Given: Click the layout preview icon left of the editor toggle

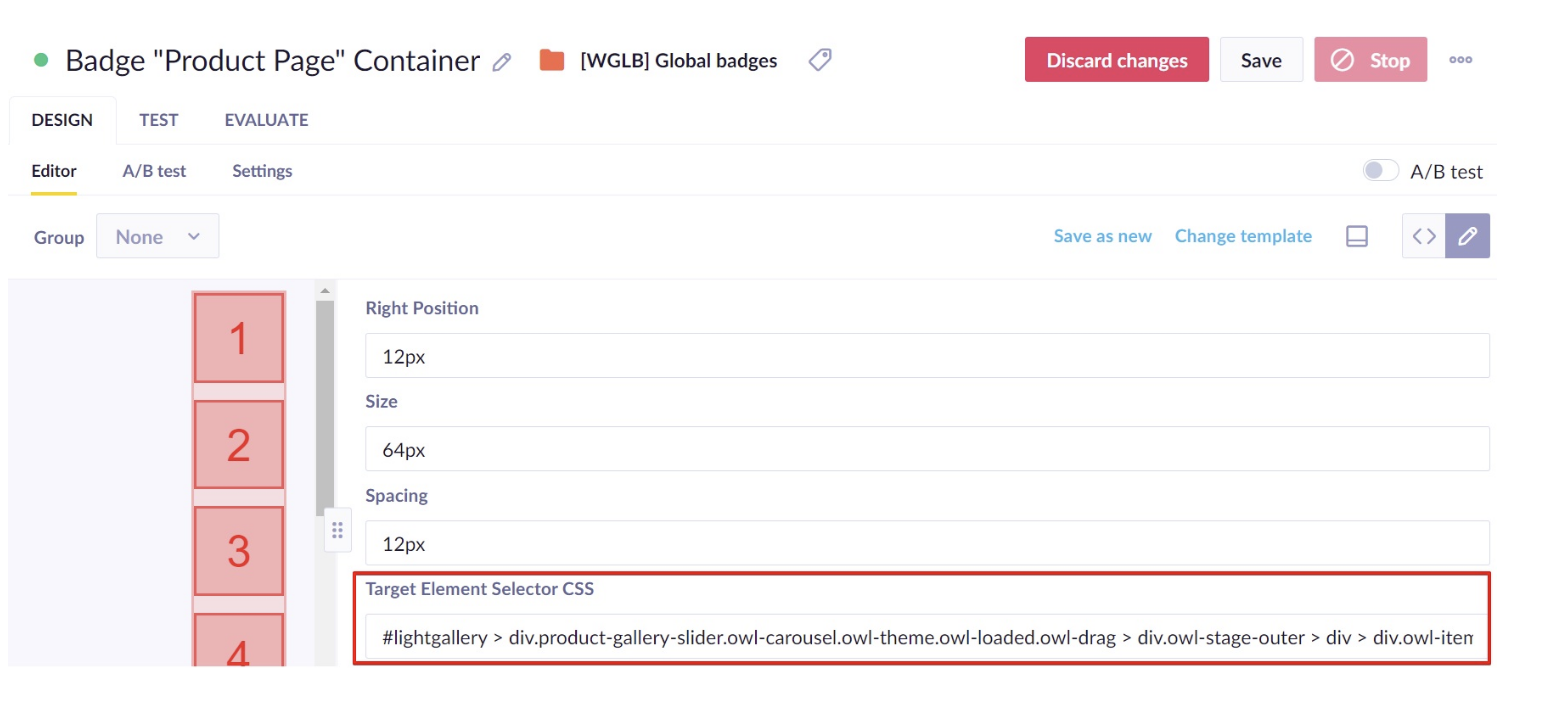Looking at the screenshot, I should (1356, 235).
